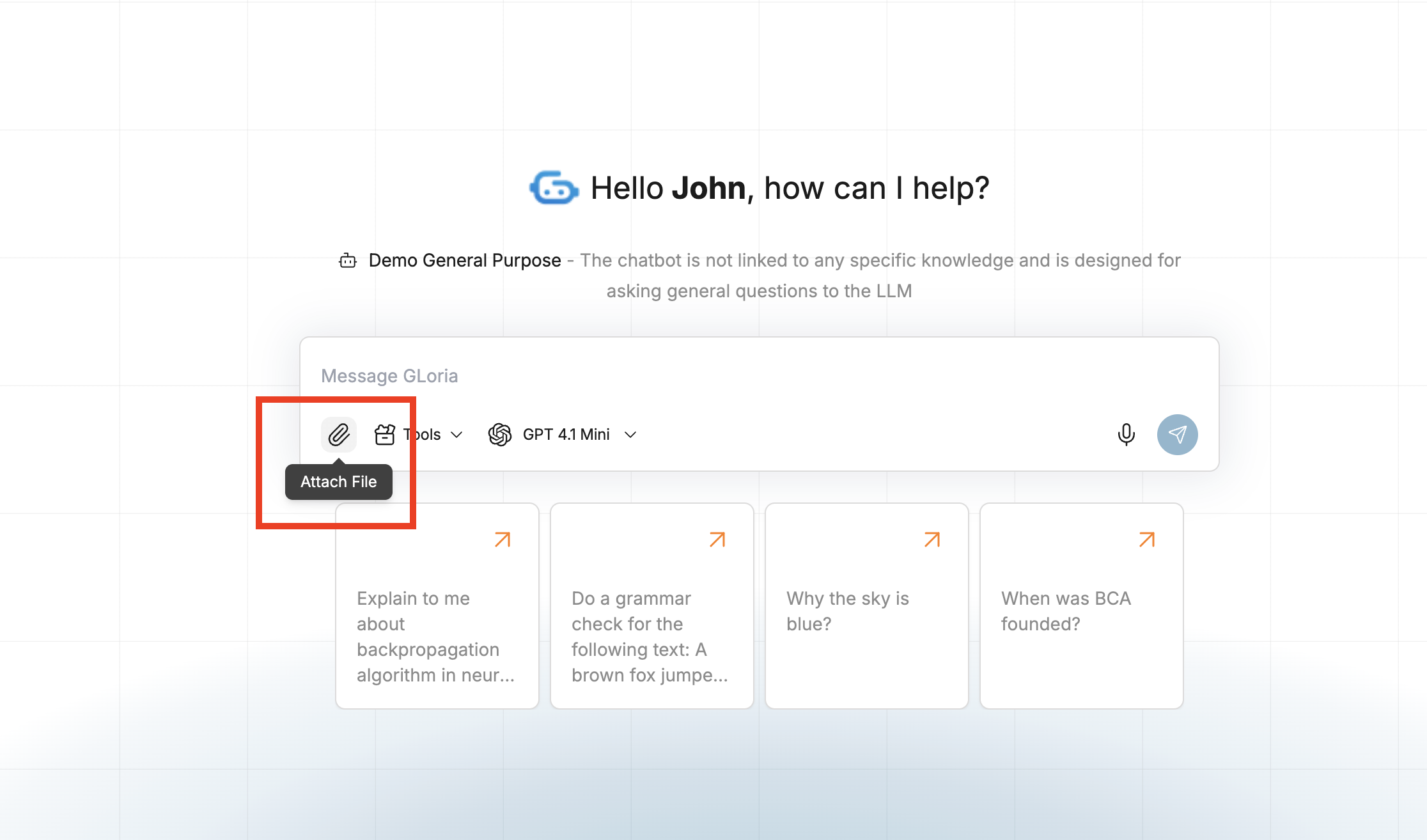The image size is (1427, 840).
Task: Click the Tools toolbox icon
Action: point(385,435)
